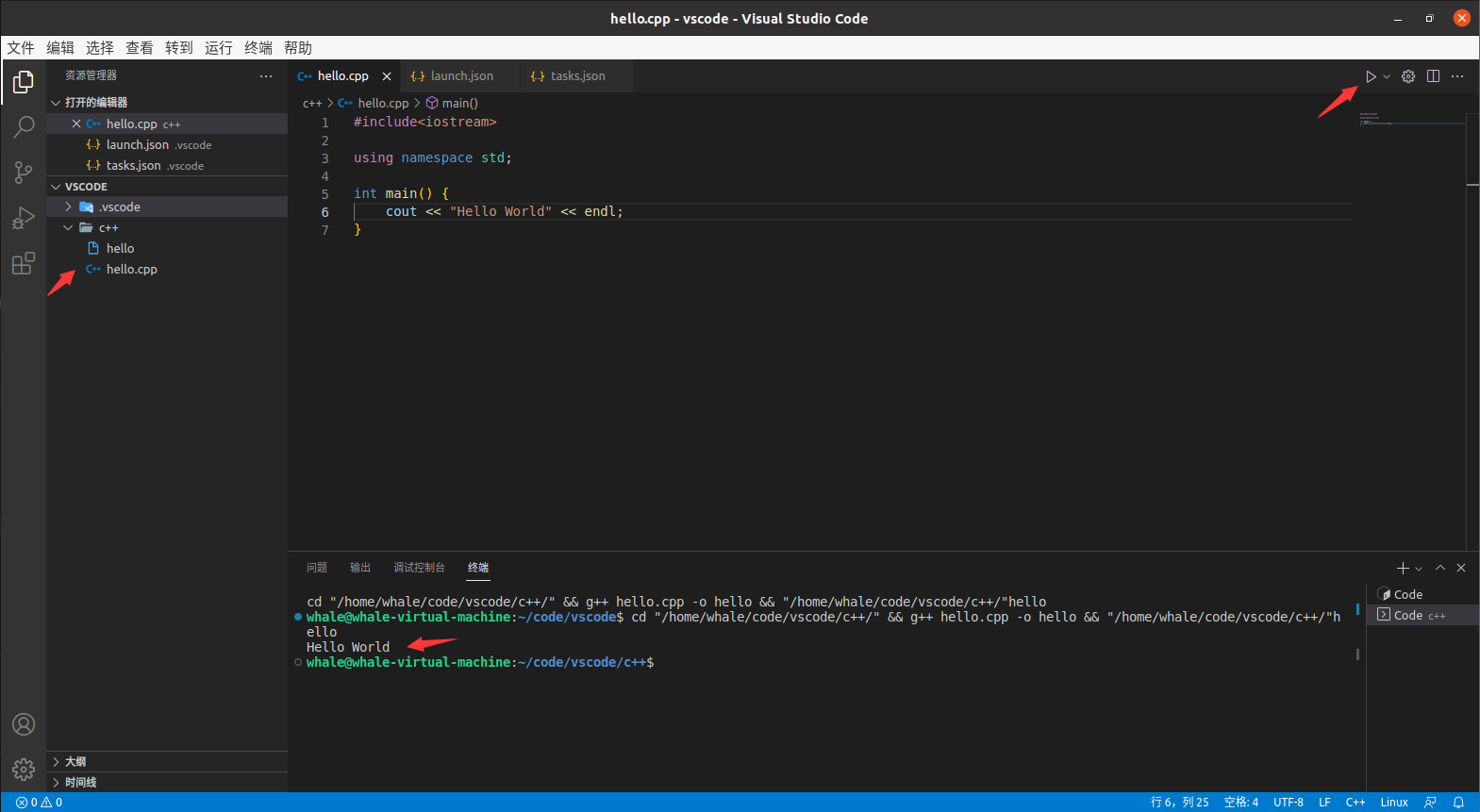
Task: Split the editor to the right
Action: pyautogui.click(x=1433, y=76)
